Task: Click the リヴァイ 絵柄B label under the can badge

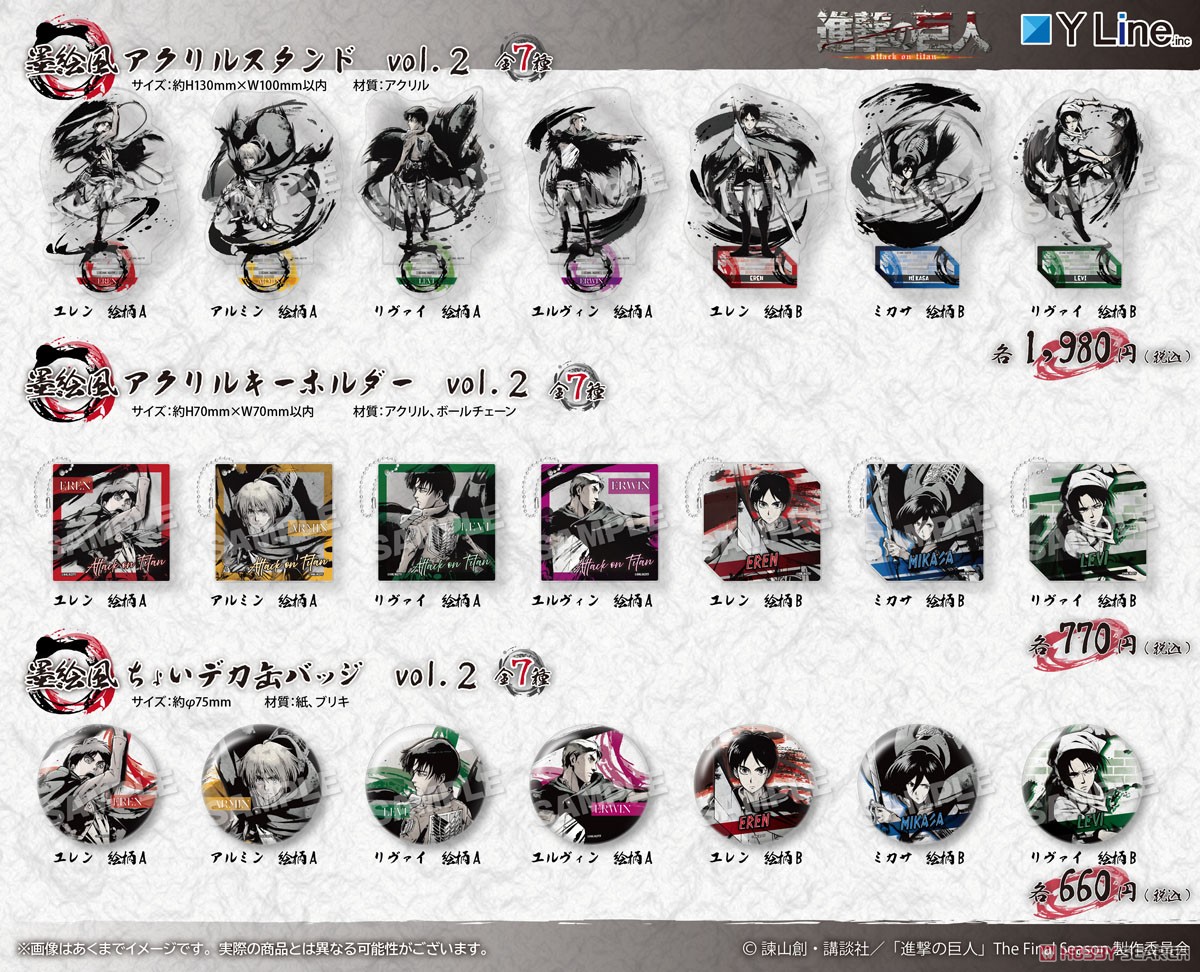Action: [1085, 857]
